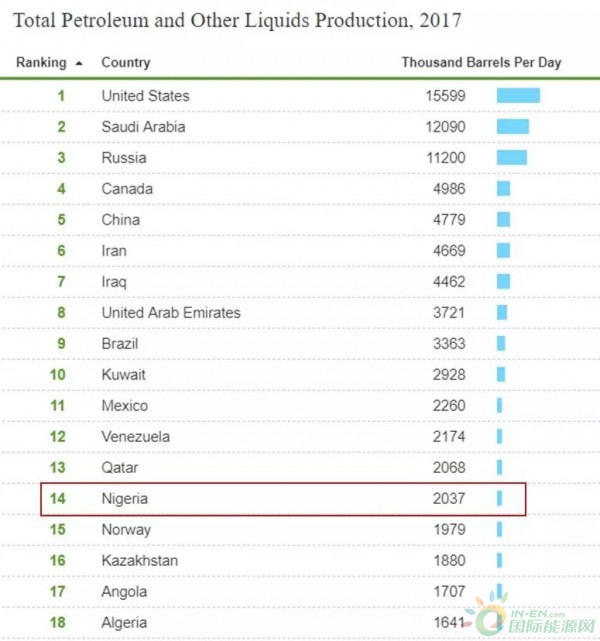Click the chart title text
This screenshot has width=600, height=641.
point(237,21)
